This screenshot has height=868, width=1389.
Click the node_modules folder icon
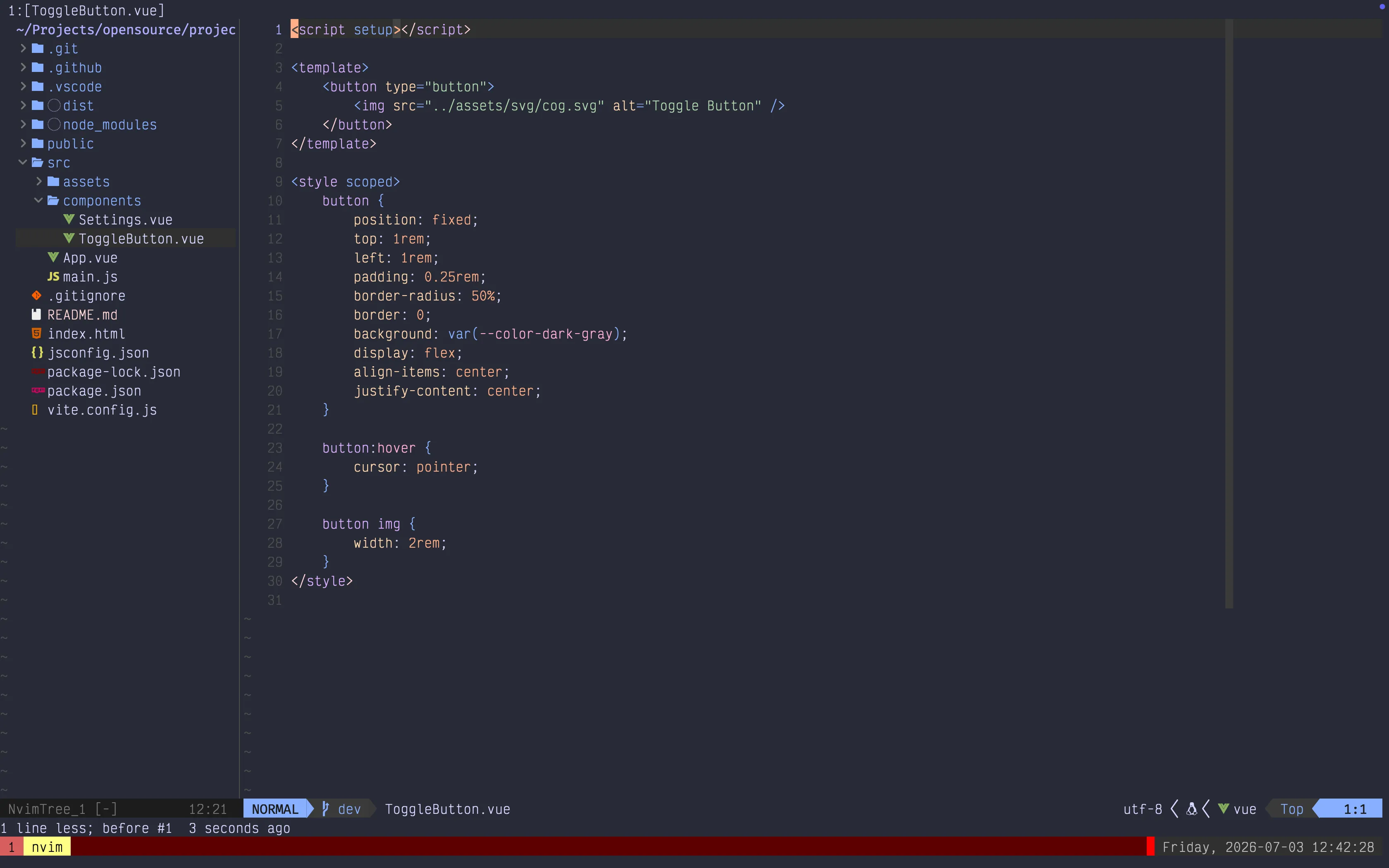tap(38, 124)
